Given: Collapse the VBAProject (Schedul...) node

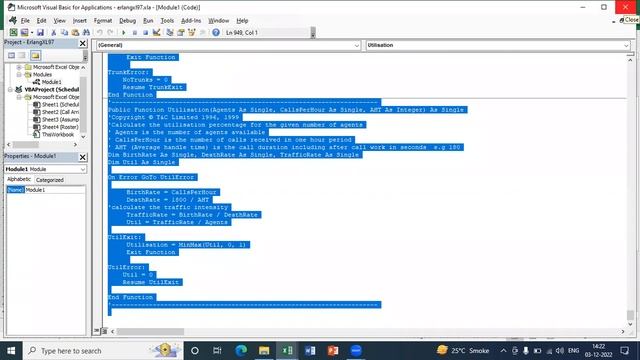Looking at the screenshot, I should click(x=10, y=89).
